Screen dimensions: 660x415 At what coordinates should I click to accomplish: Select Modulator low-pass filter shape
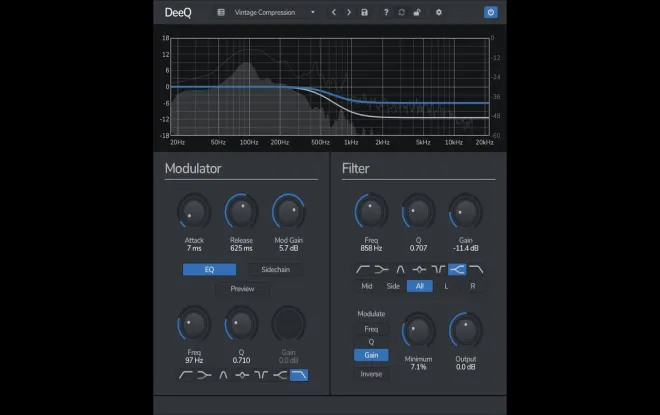click(299, 375)
